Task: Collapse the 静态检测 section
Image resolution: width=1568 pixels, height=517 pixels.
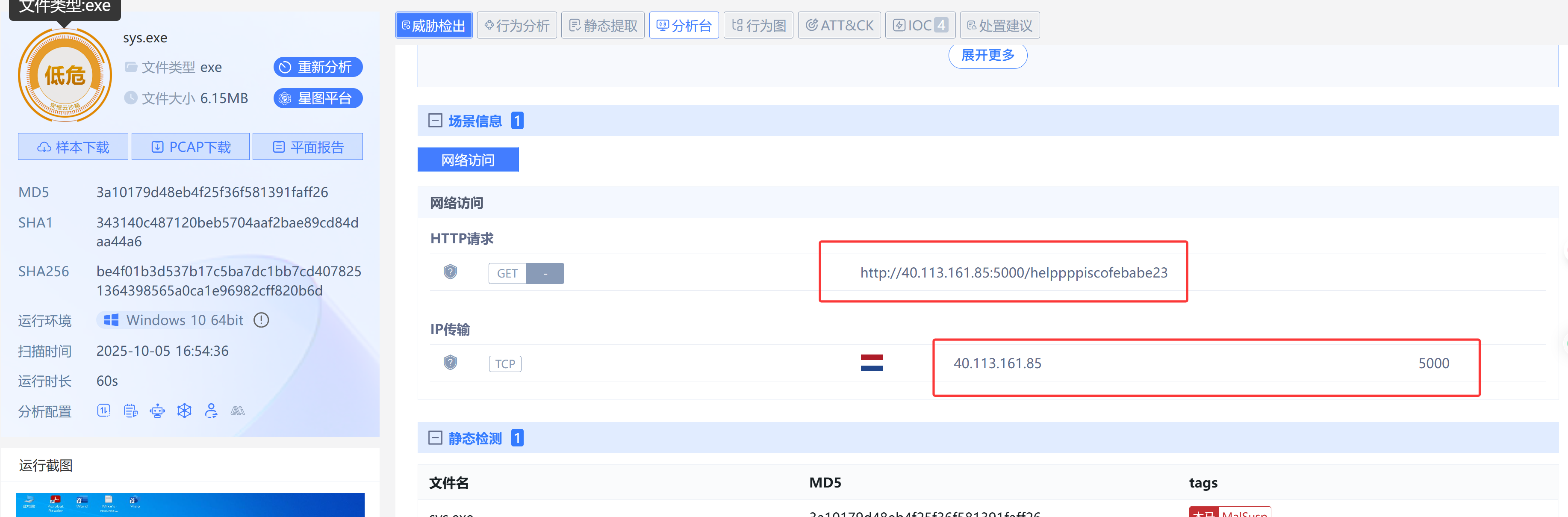Action: coord(435,438)
